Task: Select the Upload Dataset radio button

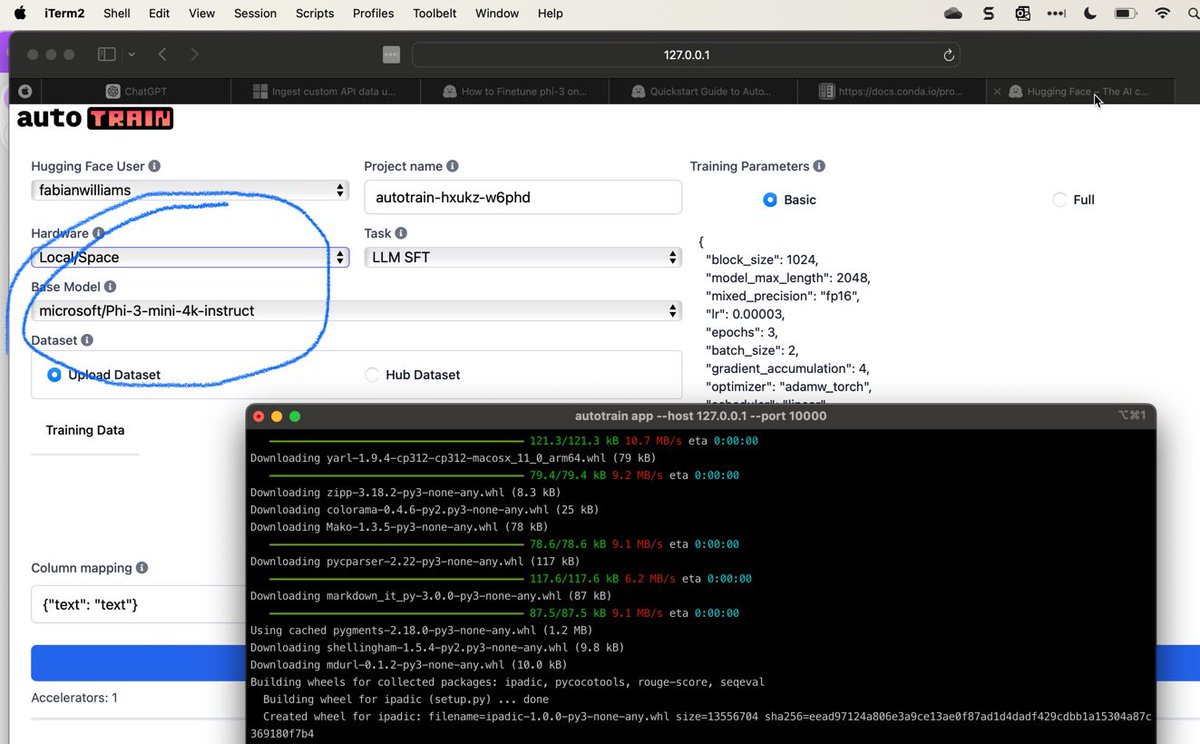Action: (x=54, y=375)
